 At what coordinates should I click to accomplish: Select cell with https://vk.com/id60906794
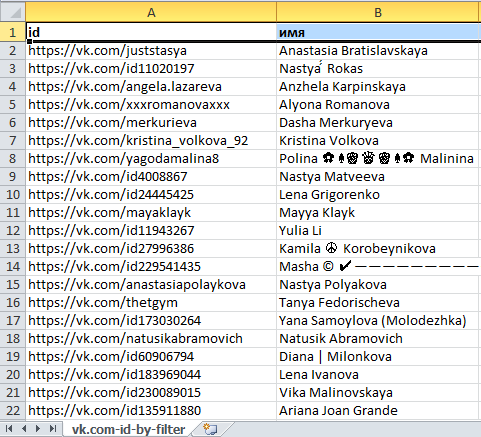pos(151,357)
